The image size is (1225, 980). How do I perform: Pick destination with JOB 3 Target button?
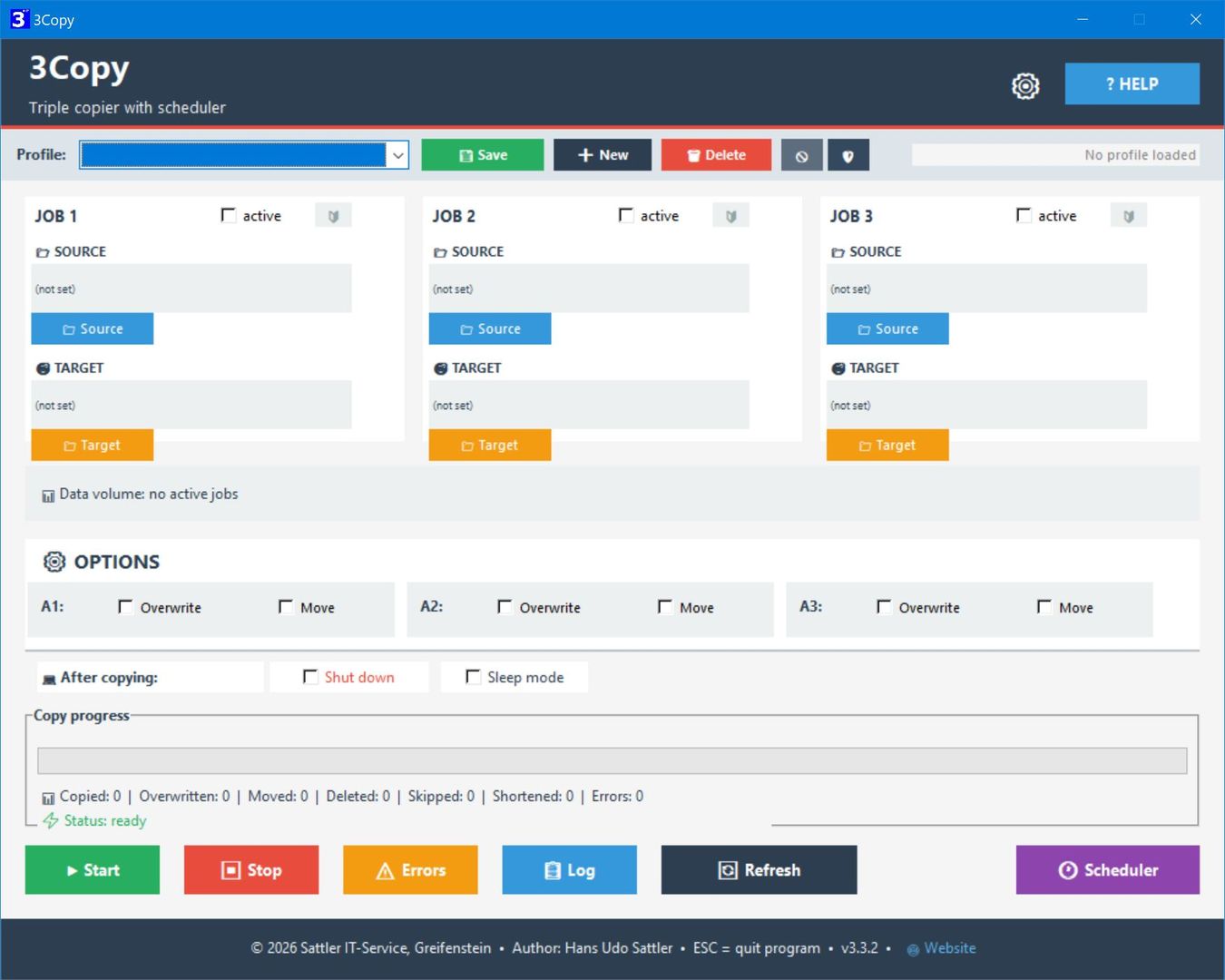887,445
